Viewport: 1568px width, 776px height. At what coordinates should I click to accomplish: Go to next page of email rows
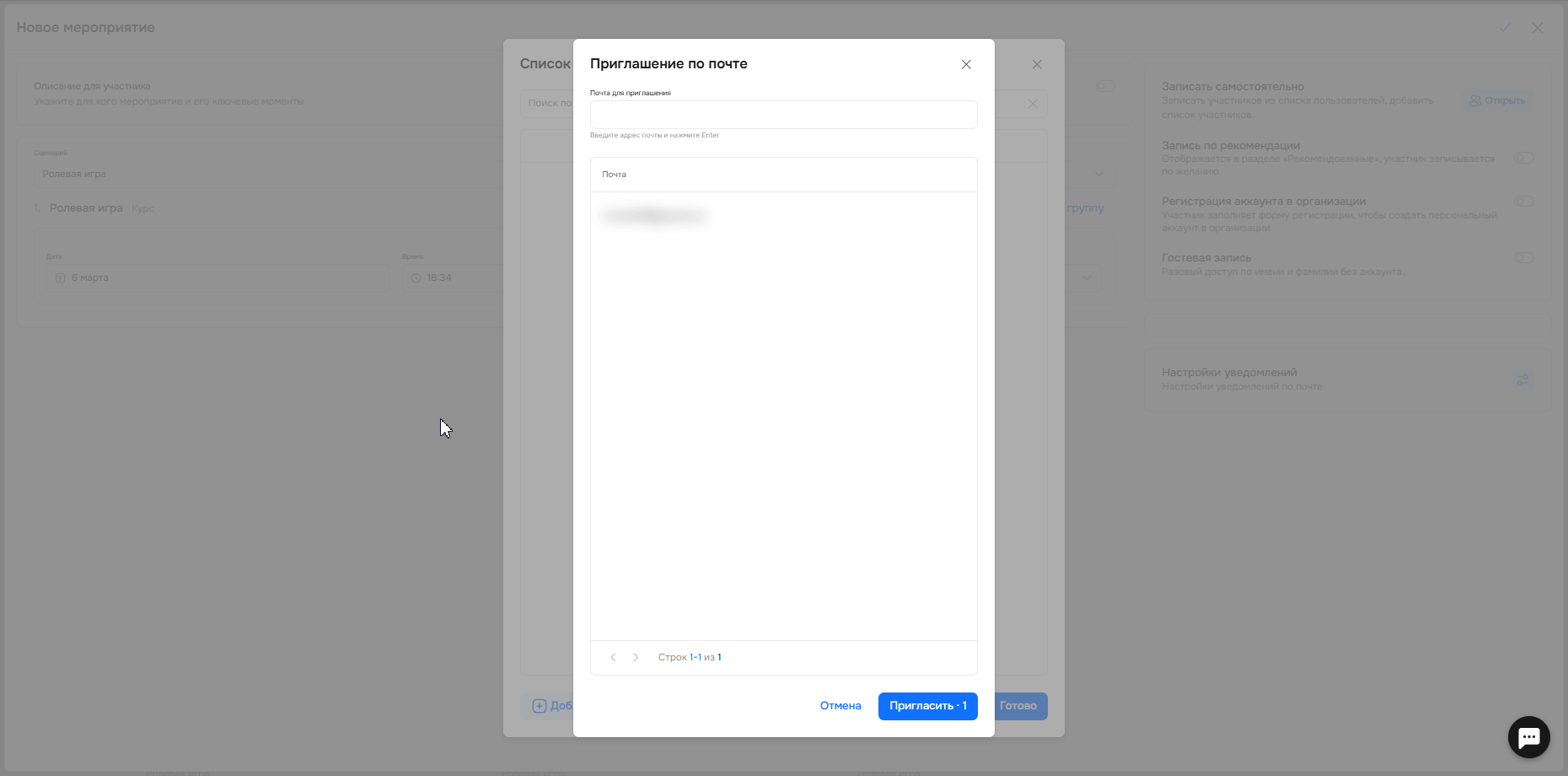tap(636, 657)
